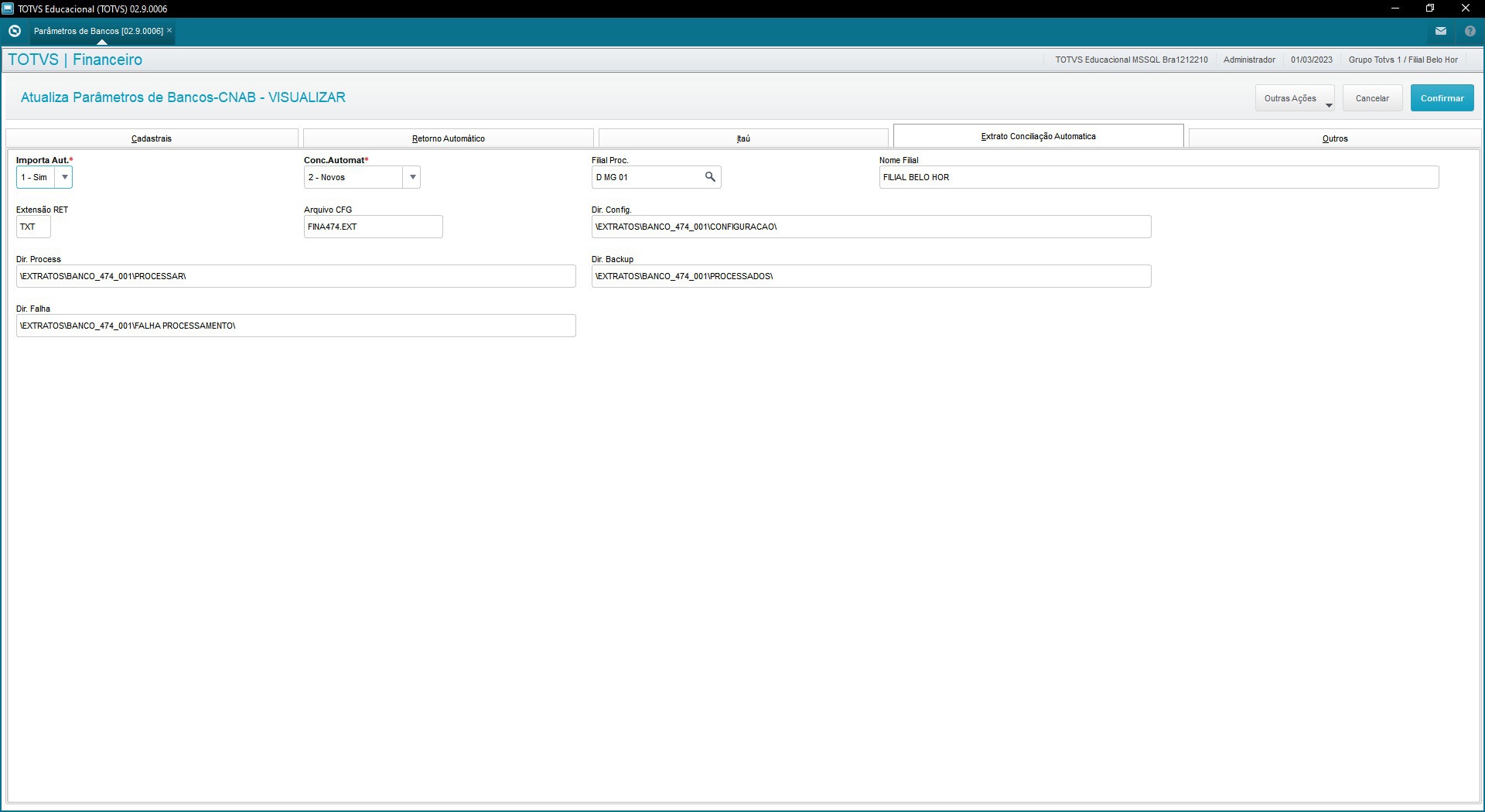The width and height of the screenshot is (1485, 812).
Task: Switch to the Itaú tab
Action: pyautogui.click(x=743, y=138)
